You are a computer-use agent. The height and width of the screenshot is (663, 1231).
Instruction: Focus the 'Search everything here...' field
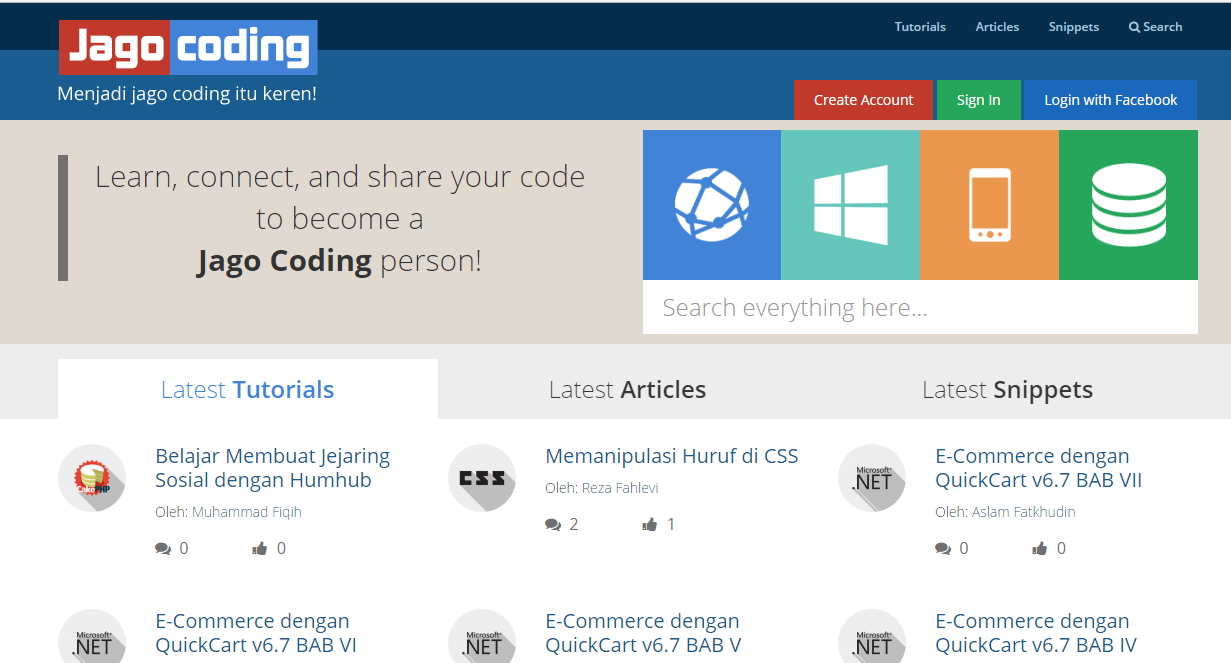pyautogui.click(x=920, y=308)
